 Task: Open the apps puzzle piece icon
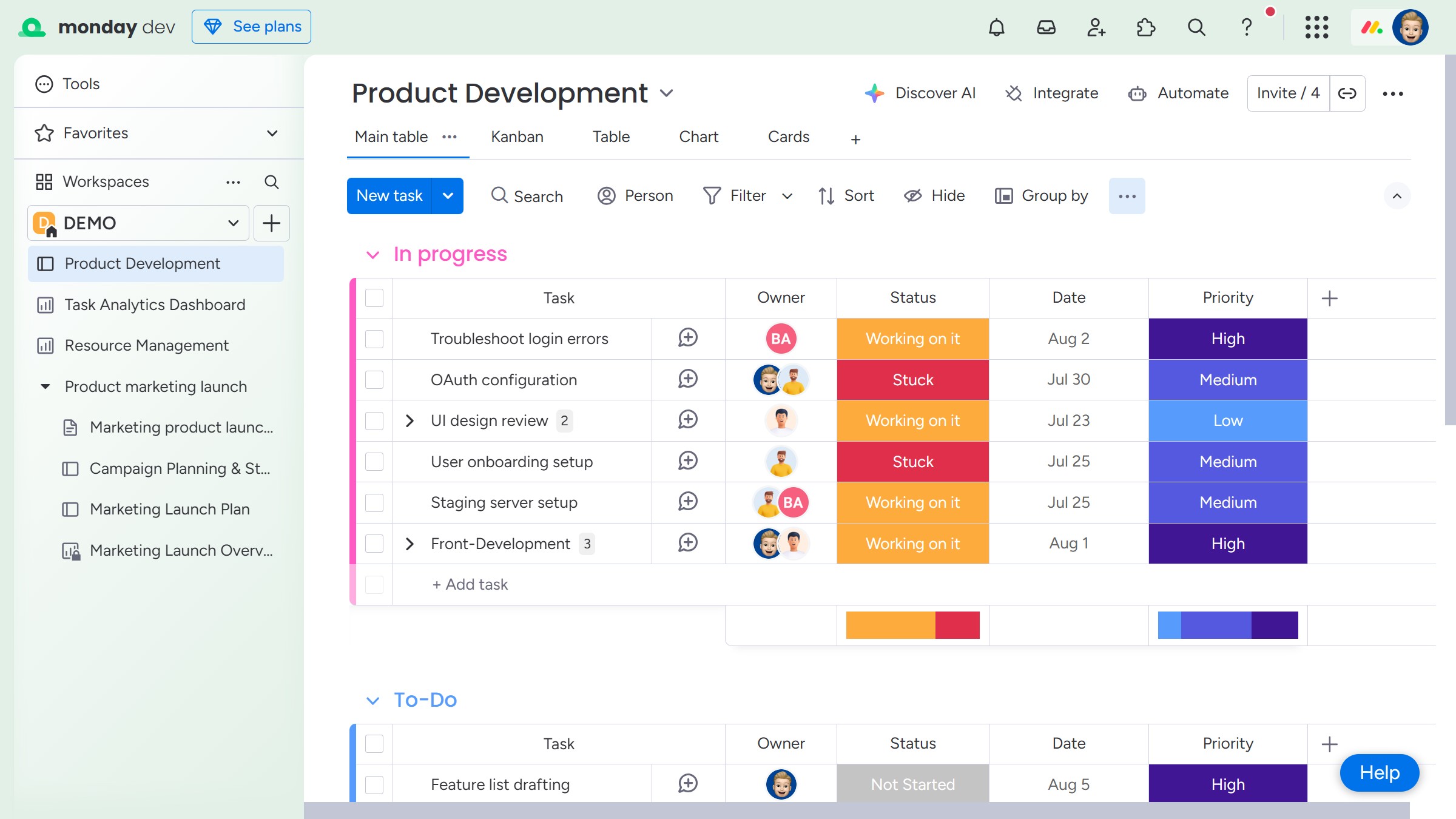1145,27
